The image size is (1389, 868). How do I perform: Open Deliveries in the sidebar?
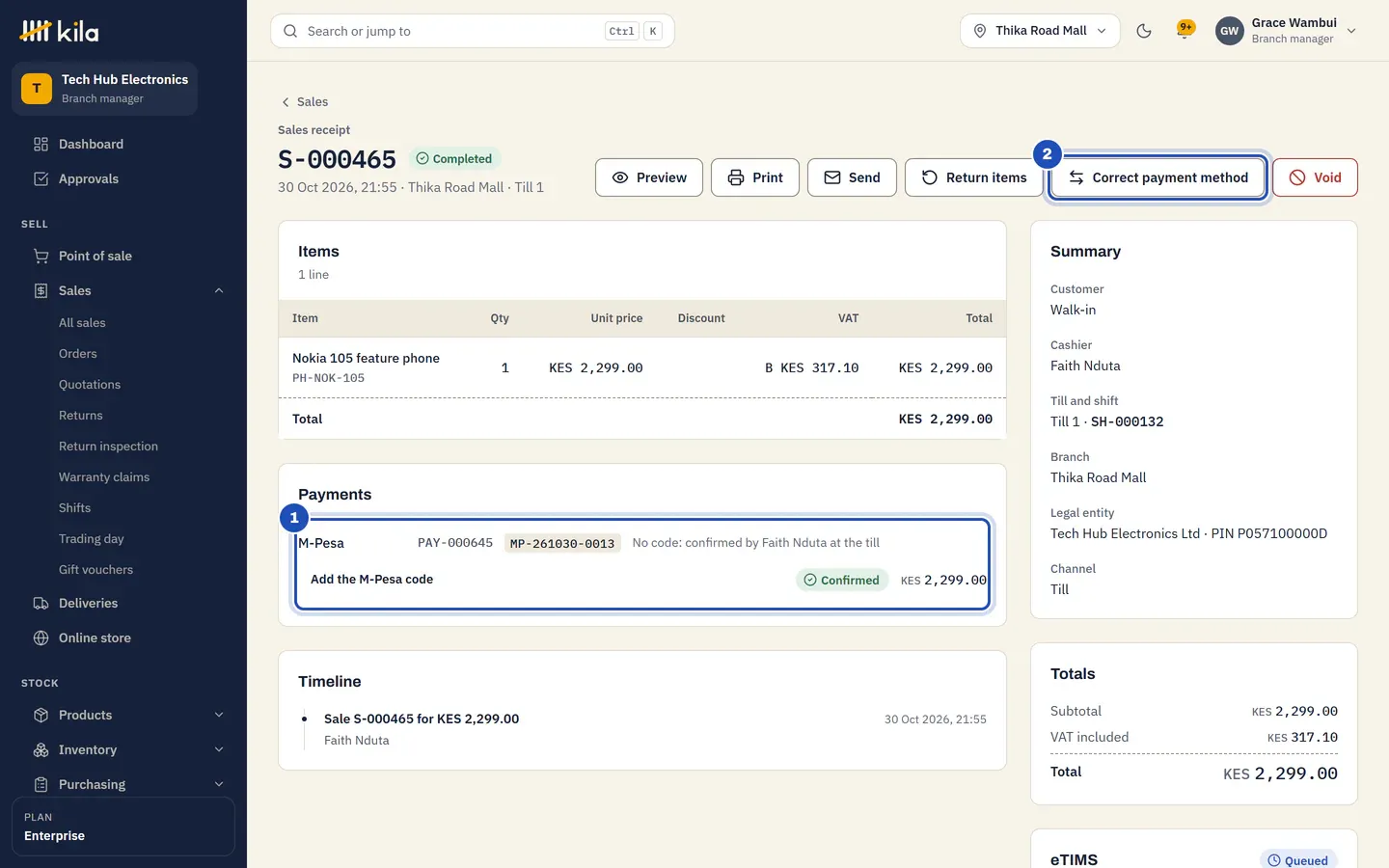123,603
